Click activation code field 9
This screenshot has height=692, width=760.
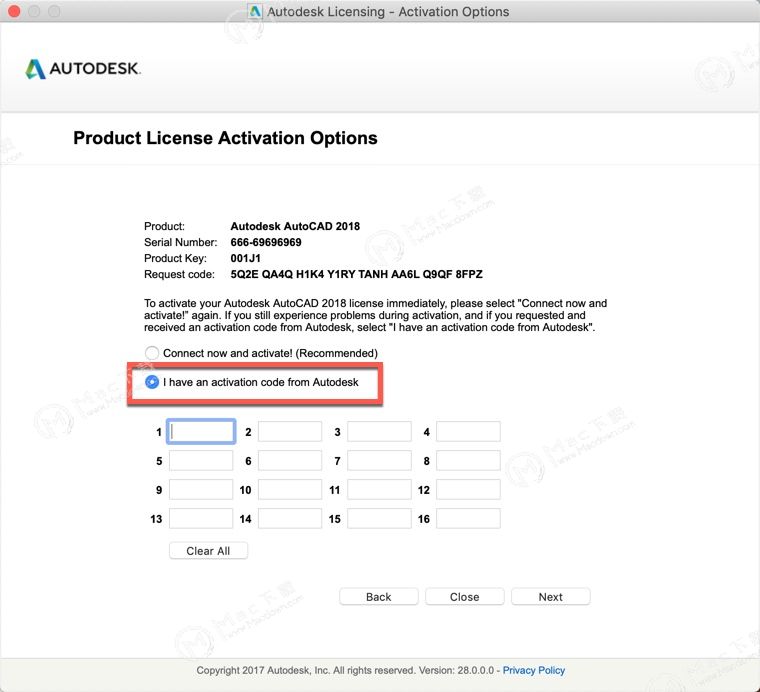pos(201,490)
